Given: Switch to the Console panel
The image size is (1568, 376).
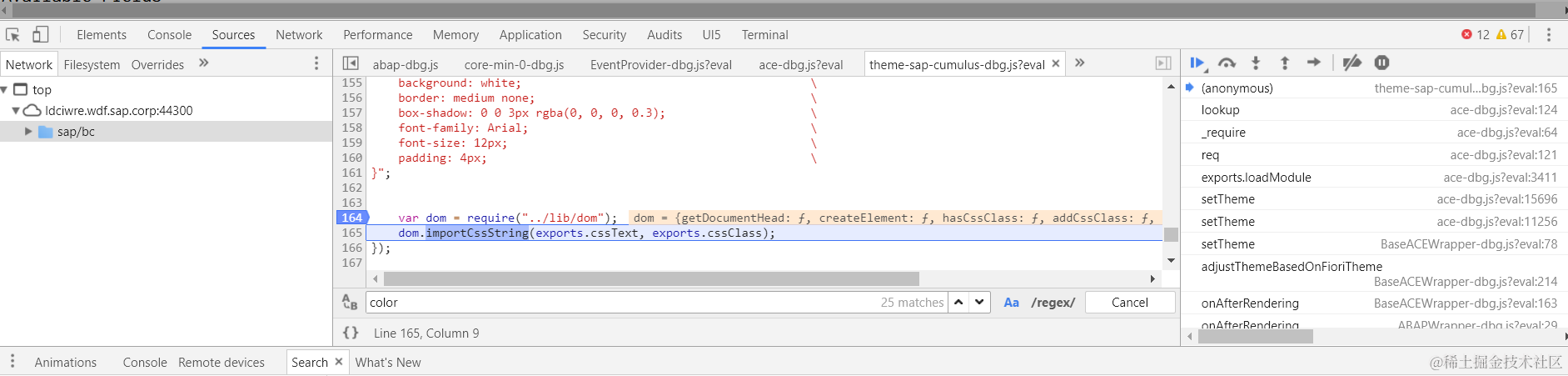Looking at the screenshot, I should 169,35.
